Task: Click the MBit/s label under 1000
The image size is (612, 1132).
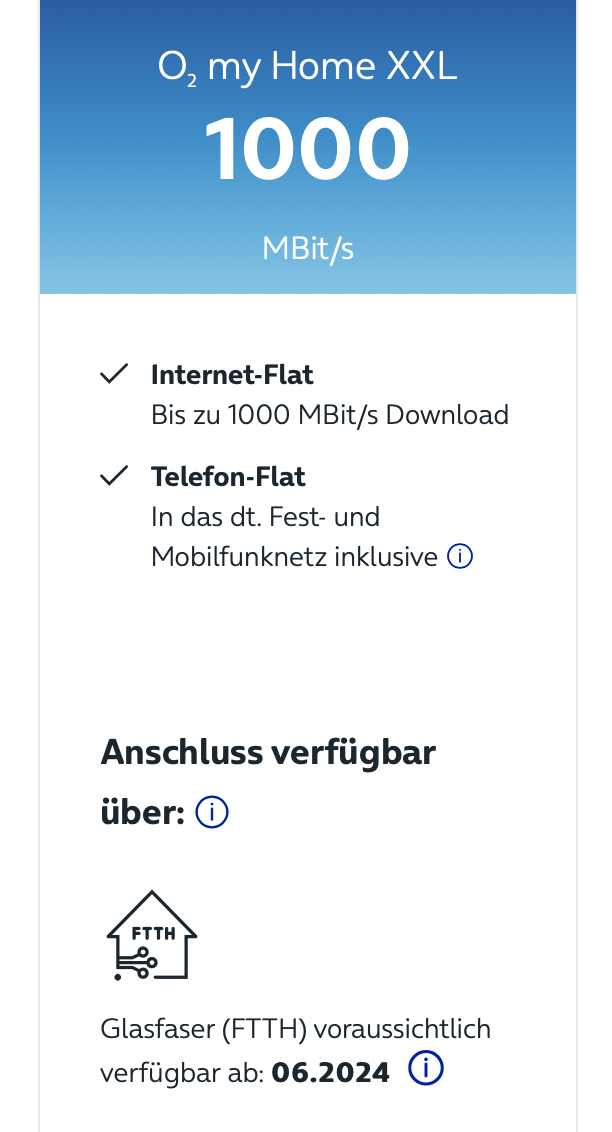Action: [x=307, y=247]
